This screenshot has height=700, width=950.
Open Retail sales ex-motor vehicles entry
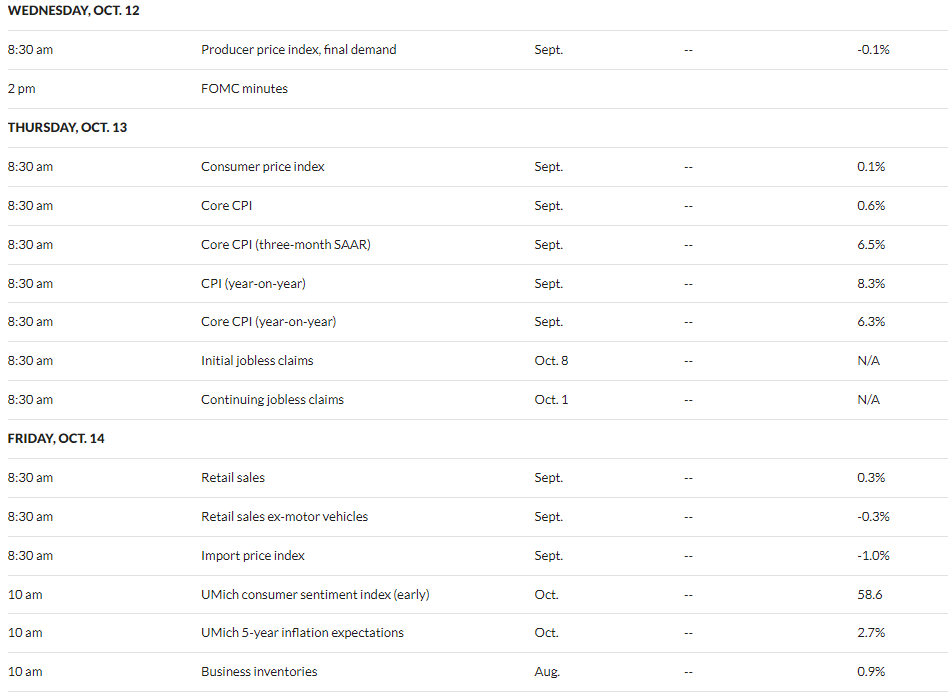pyautogui.click(x=284, y=516)
